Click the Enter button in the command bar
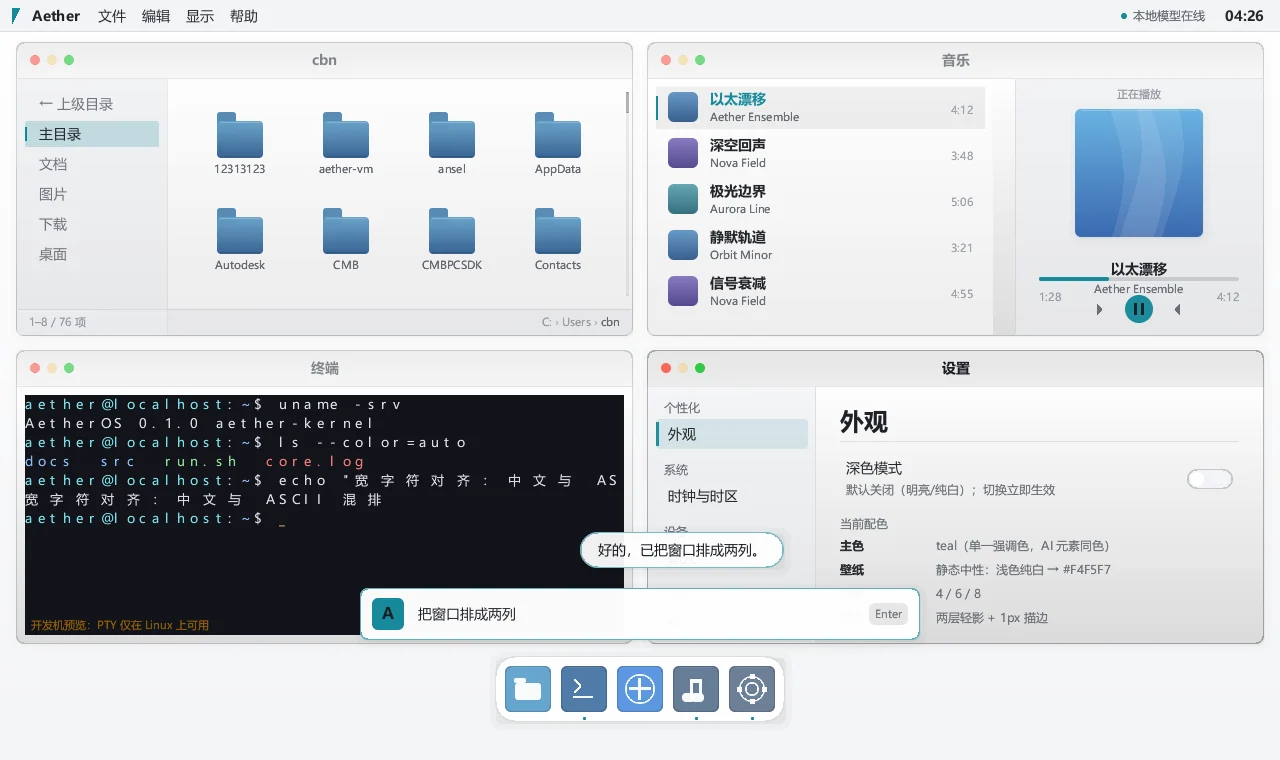 (889, 614)
